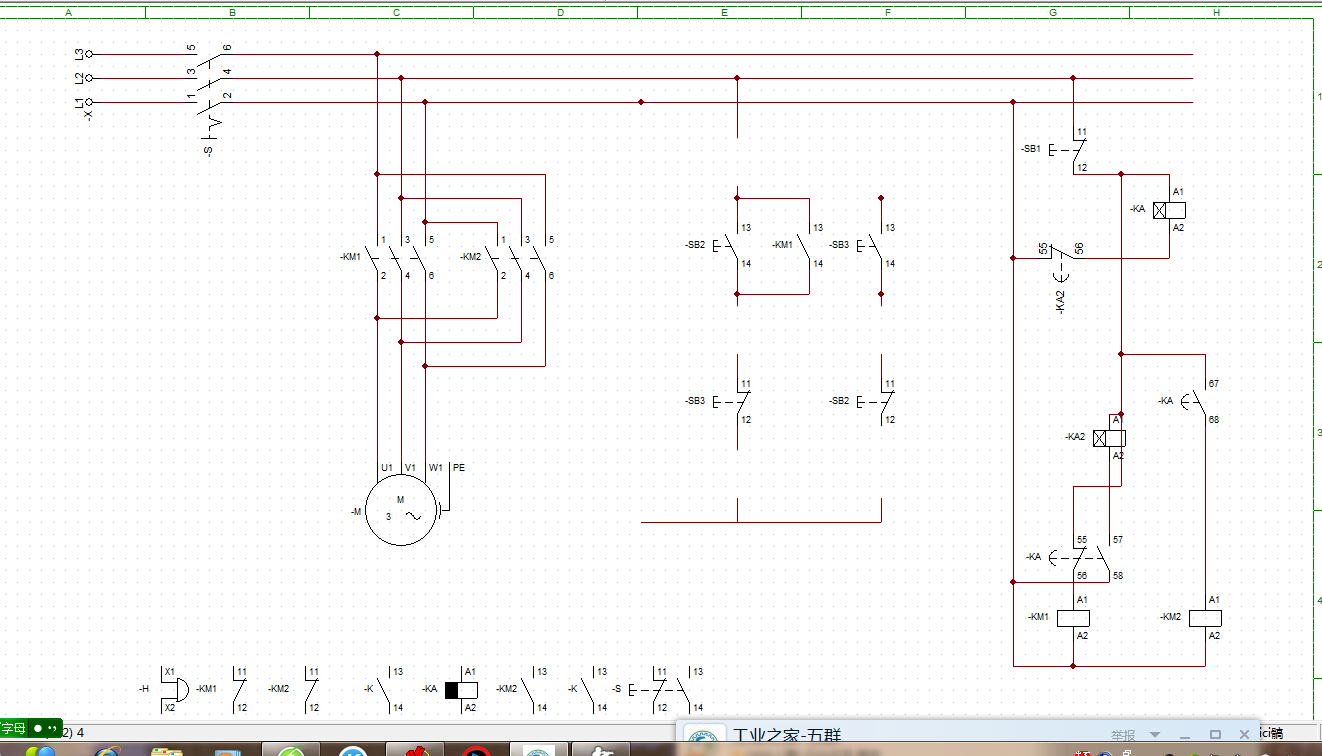Select the -KA relay coil with crossed box
This screenshot has width=1322, height=756.
[x=1169, y=210]
